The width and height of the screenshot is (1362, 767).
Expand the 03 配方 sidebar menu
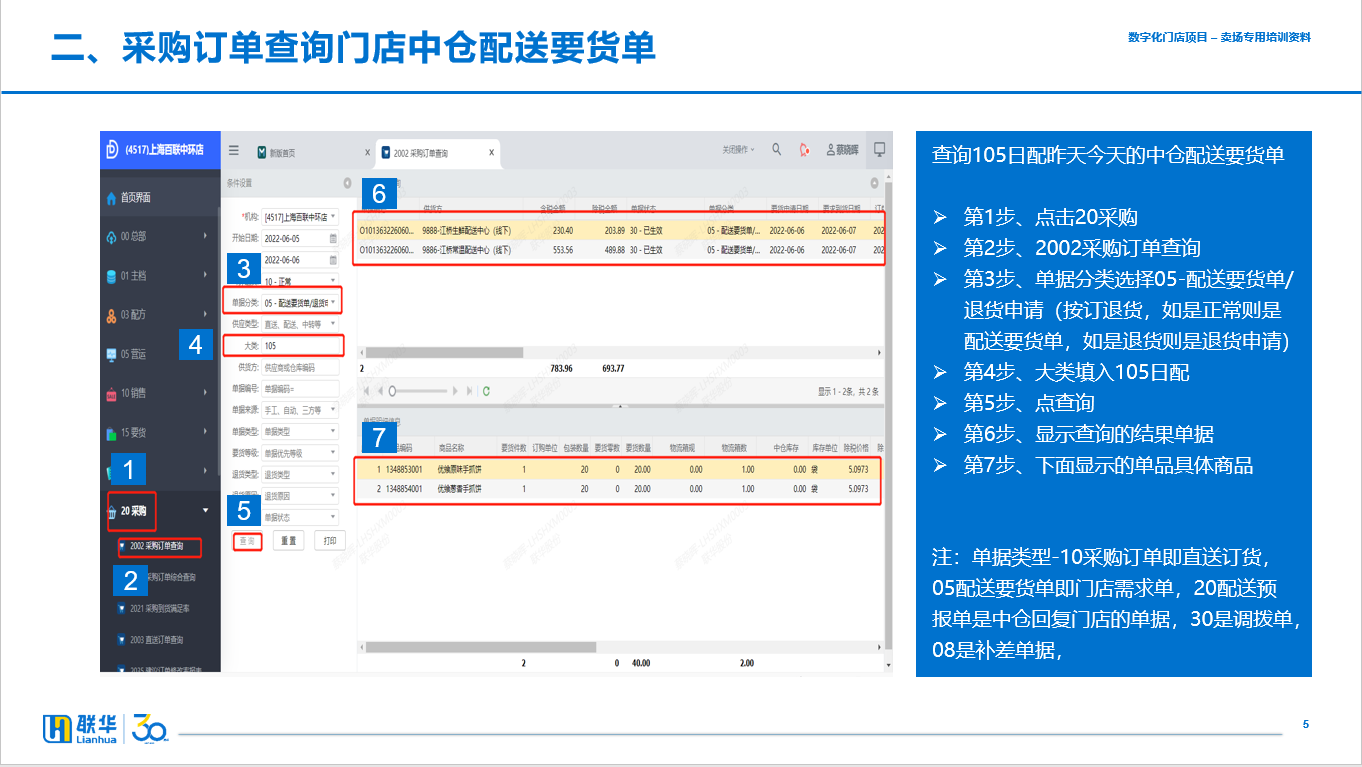pyautogui.click(x=160, y=315)
